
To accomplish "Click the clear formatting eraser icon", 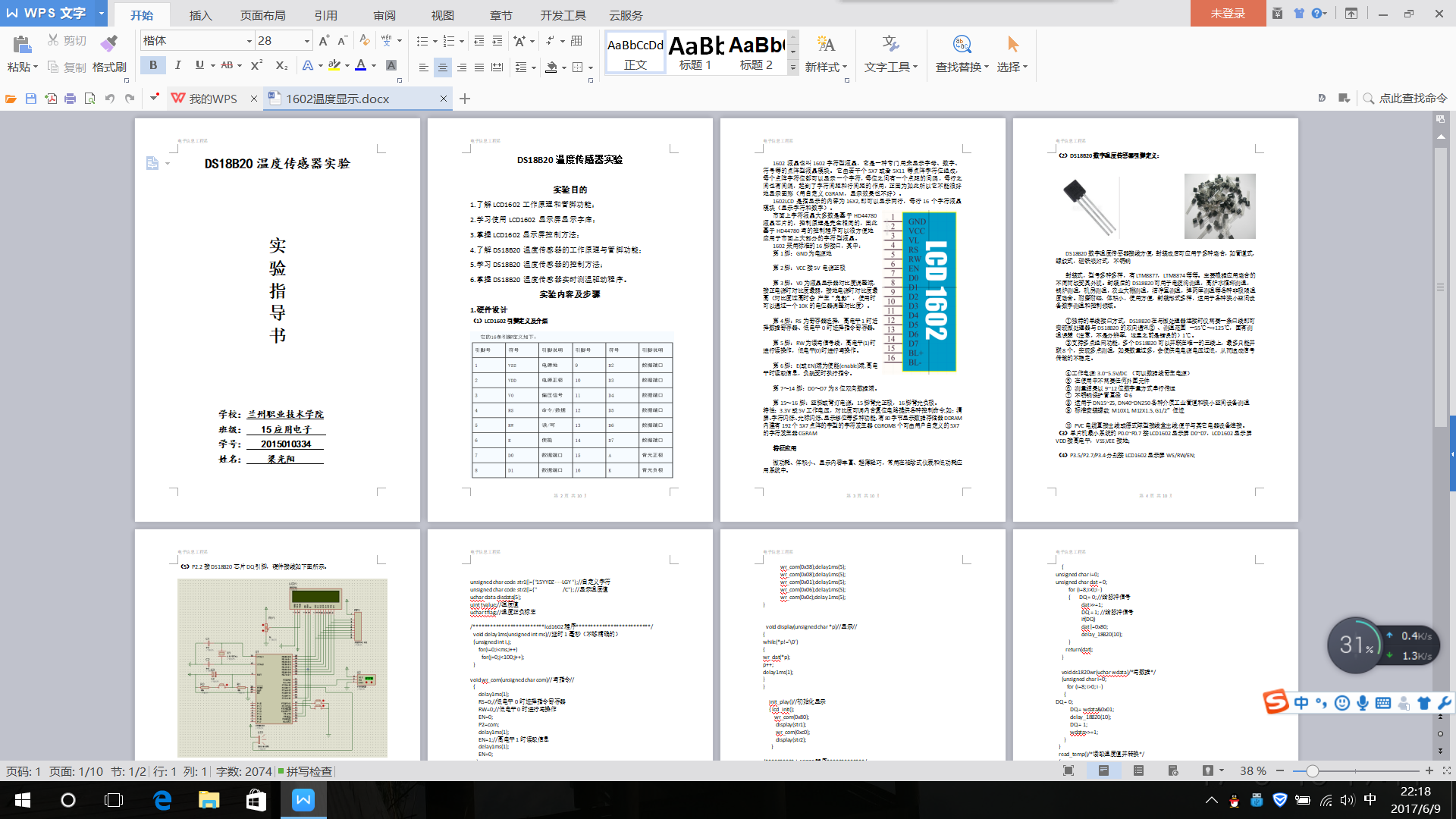I will pos(365,41).
